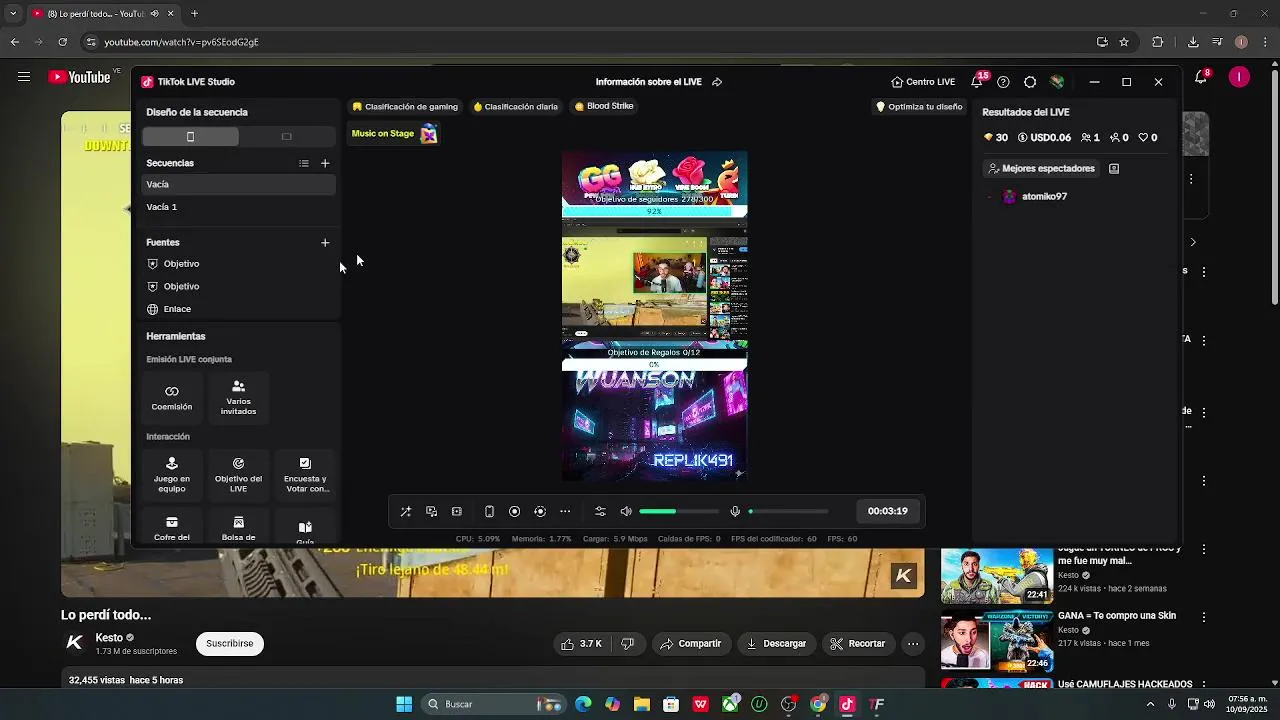Viewport: 1280px width, 720px height.
Task: Open the Coemisión tool
Action: 172,398
